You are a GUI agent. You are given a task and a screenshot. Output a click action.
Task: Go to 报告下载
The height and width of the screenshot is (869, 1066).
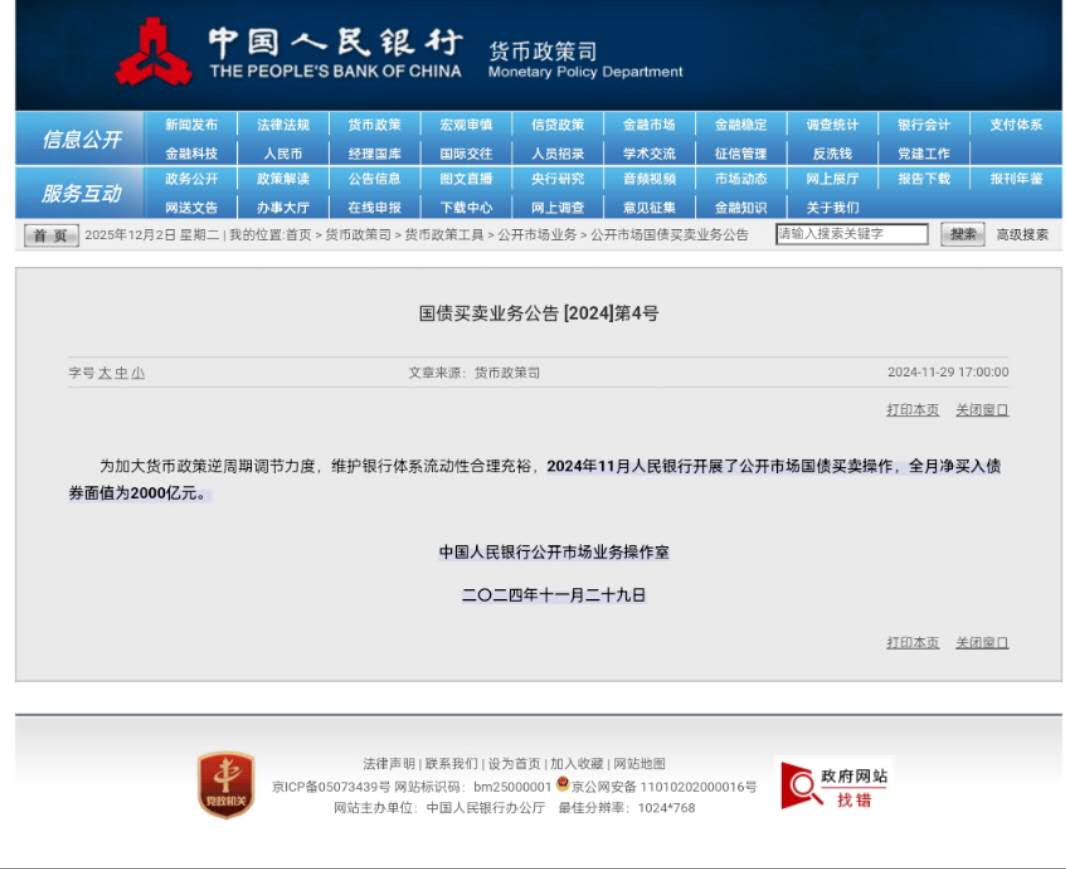tap(924, 178)
